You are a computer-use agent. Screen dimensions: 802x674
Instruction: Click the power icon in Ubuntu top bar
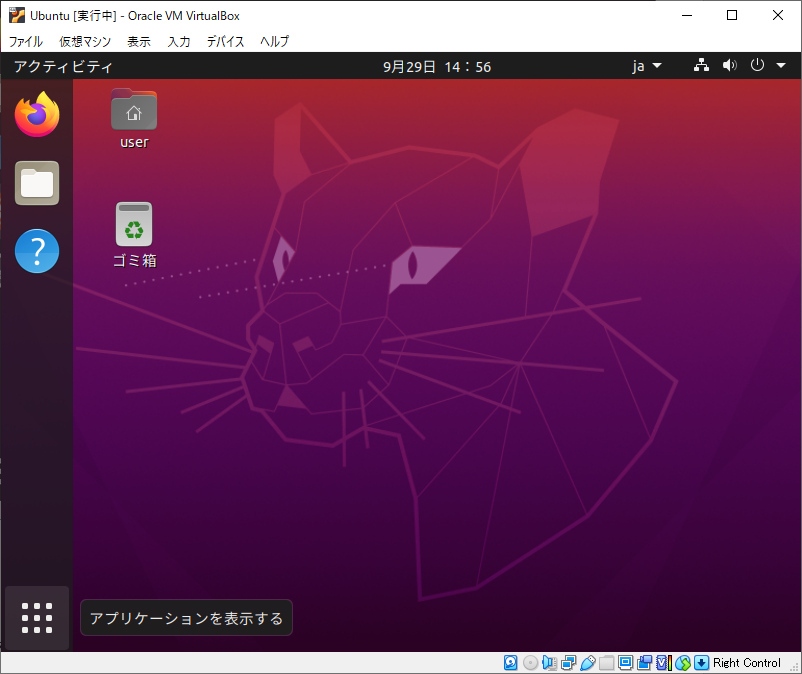(x=757, y=65)
